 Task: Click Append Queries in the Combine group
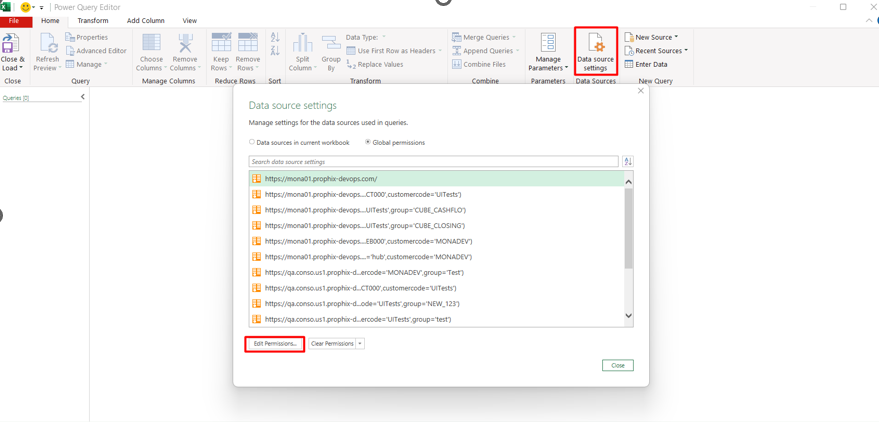[485, 50]
